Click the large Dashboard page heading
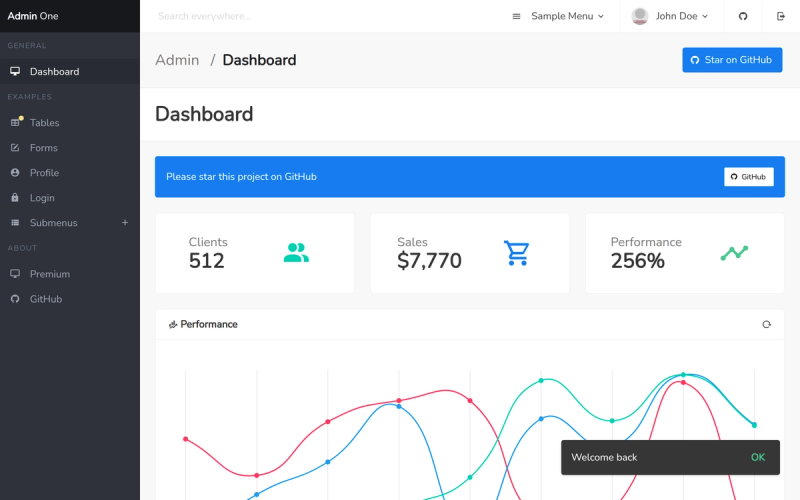This screenshot has height=500, width=800. point(204,114)
